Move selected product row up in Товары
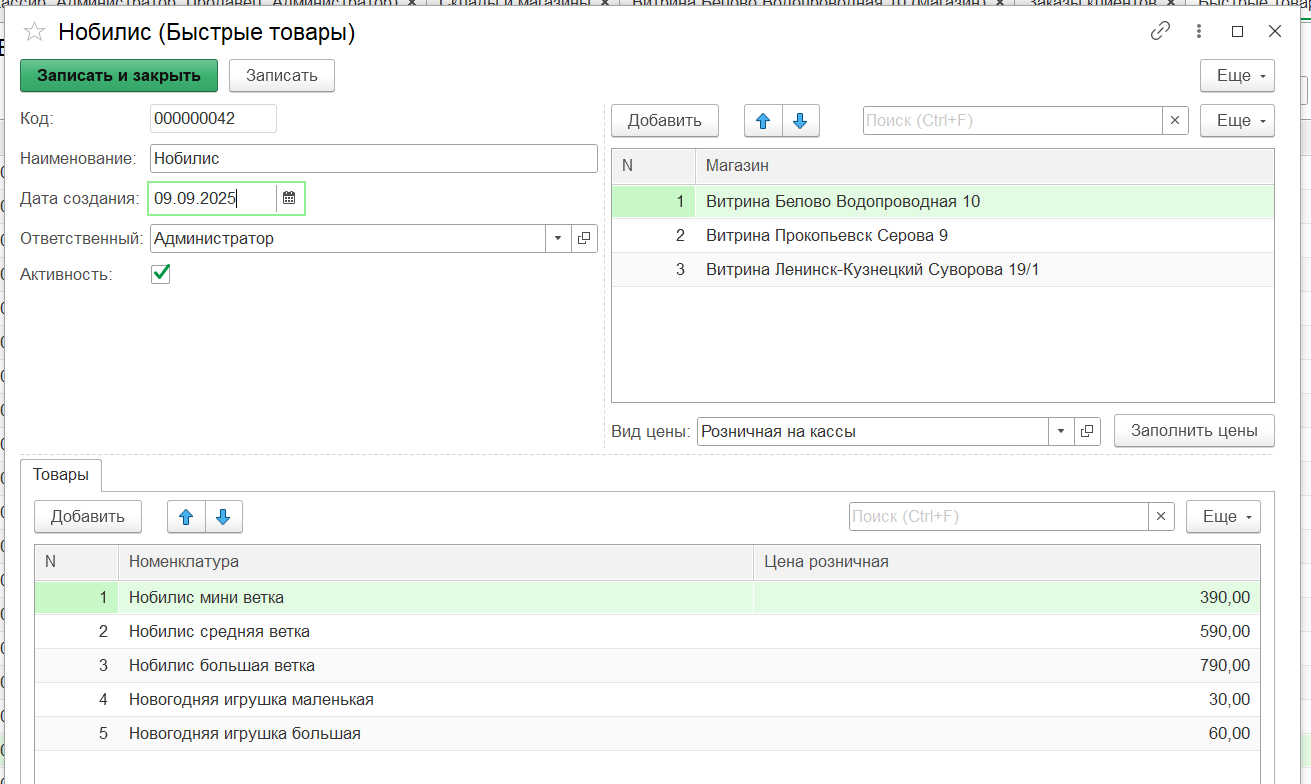1311x784 pixels. pos(185,517)
